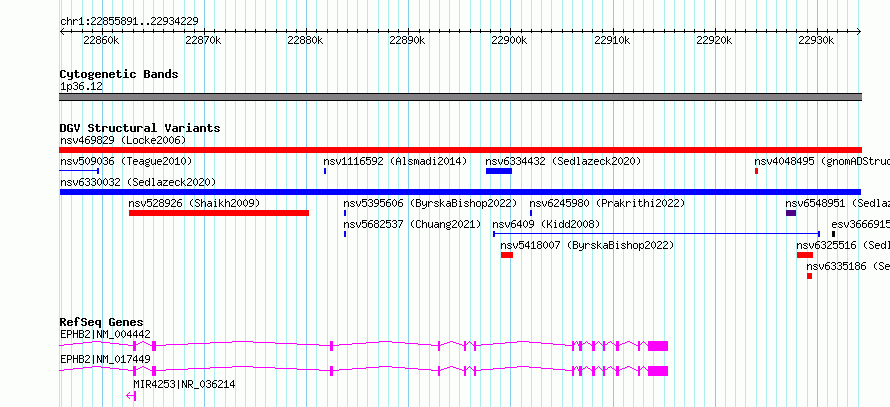Click the 22870k ruler tick label
The width and height of the screenshot is (890, 407).
(203, 41)
